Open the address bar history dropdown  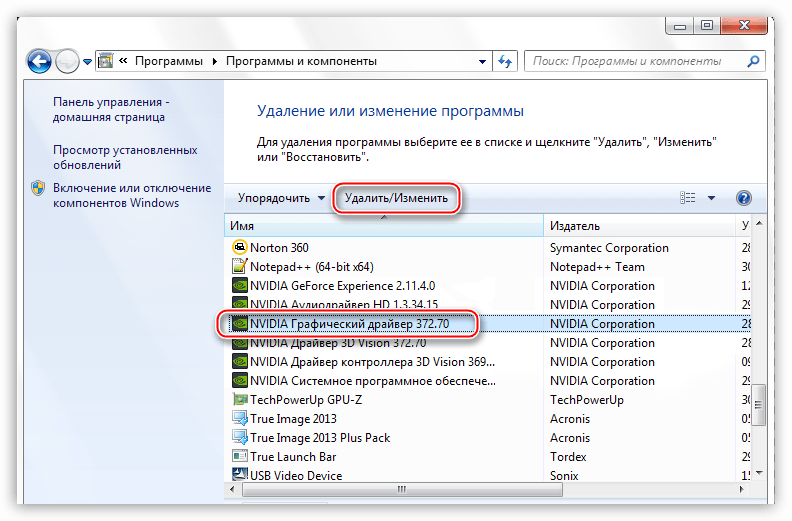(x=482, y=62)
